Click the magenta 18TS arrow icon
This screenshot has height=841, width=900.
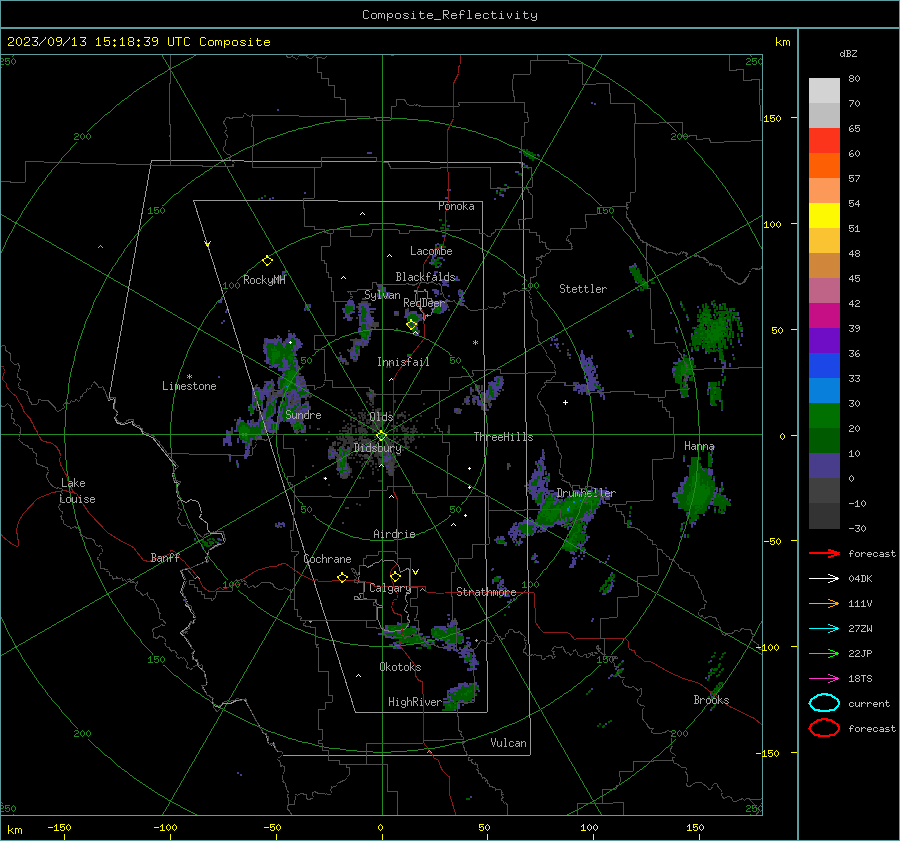(x=824, y=679)
